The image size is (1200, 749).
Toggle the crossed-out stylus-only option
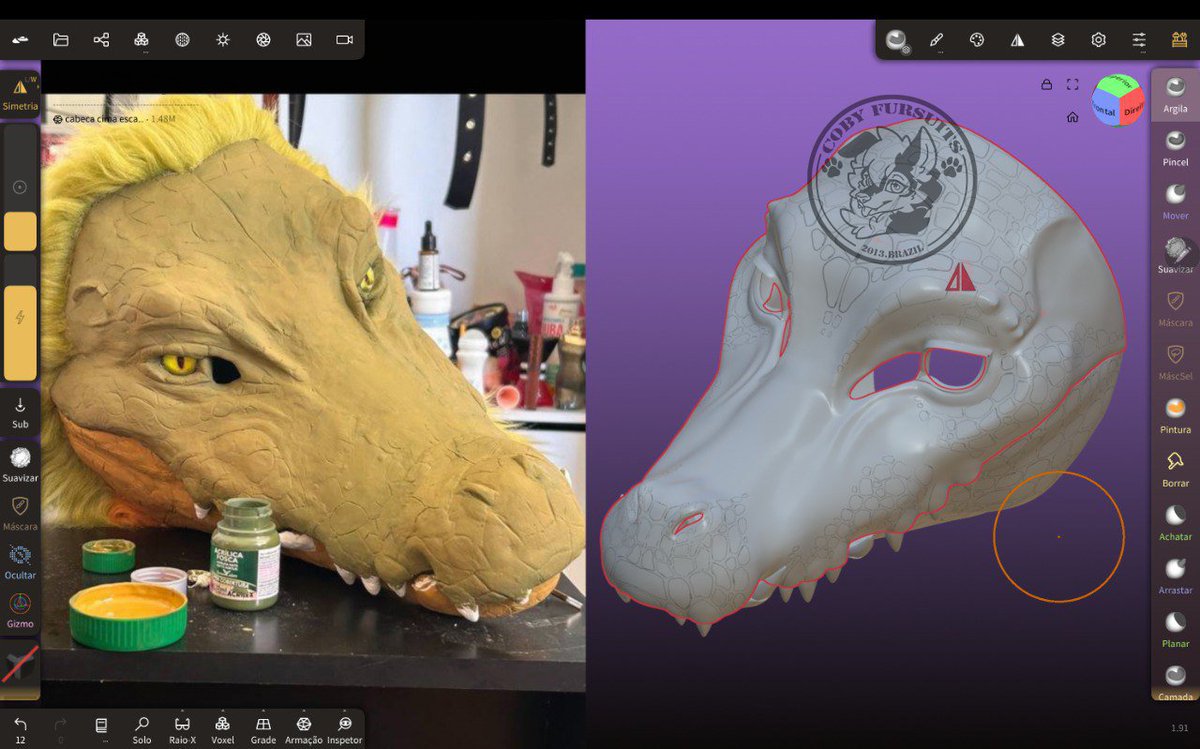(x=20, y=665)
